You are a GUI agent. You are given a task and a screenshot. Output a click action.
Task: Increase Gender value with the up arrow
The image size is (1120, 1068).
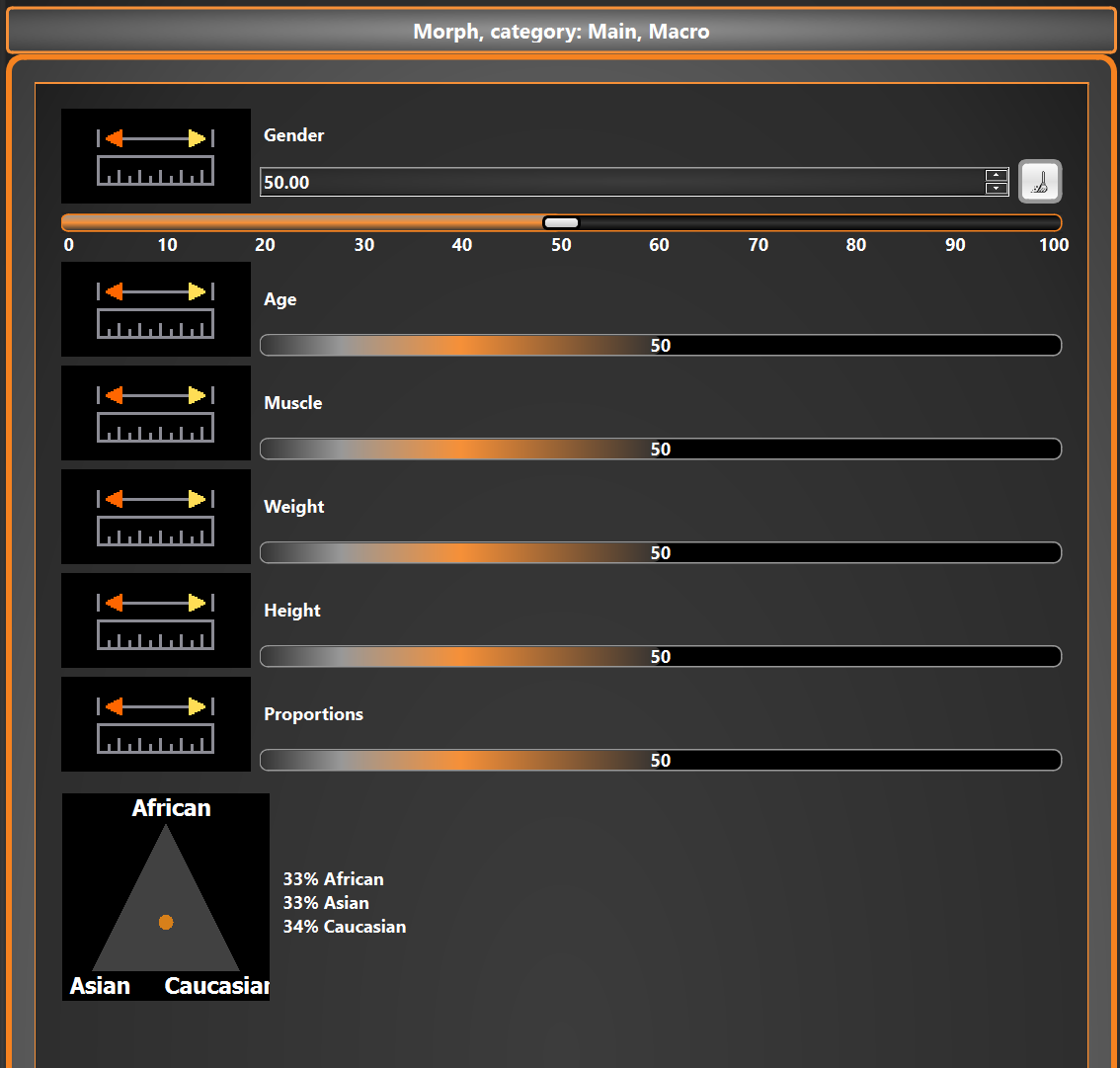point(996,175)
